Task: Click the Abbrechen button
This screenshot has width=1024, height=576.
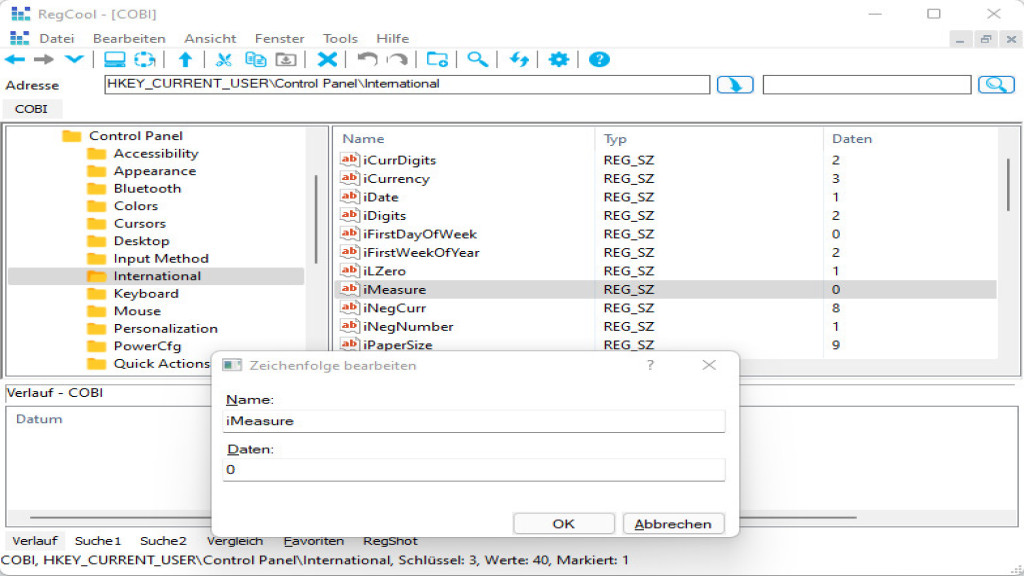Action: 673,524
